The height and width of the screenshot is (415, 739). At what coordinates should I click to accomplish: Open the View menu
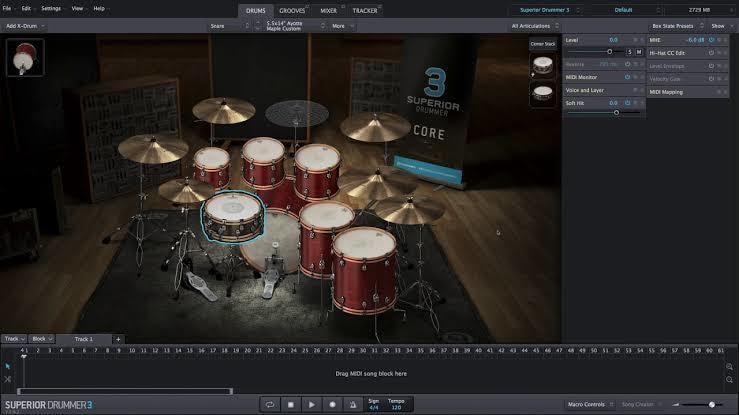click(x=77, y=8)
